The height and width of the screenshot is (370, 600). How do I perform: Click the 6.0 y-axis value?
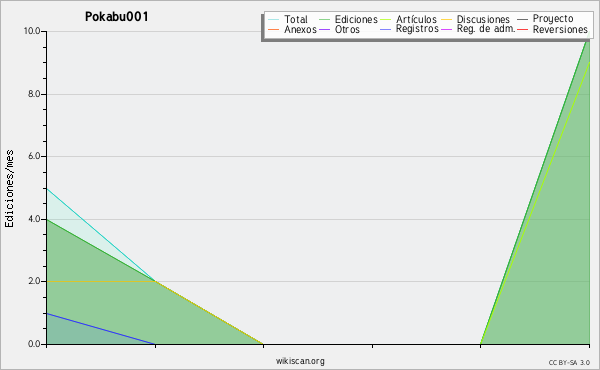tap(34, 156)
